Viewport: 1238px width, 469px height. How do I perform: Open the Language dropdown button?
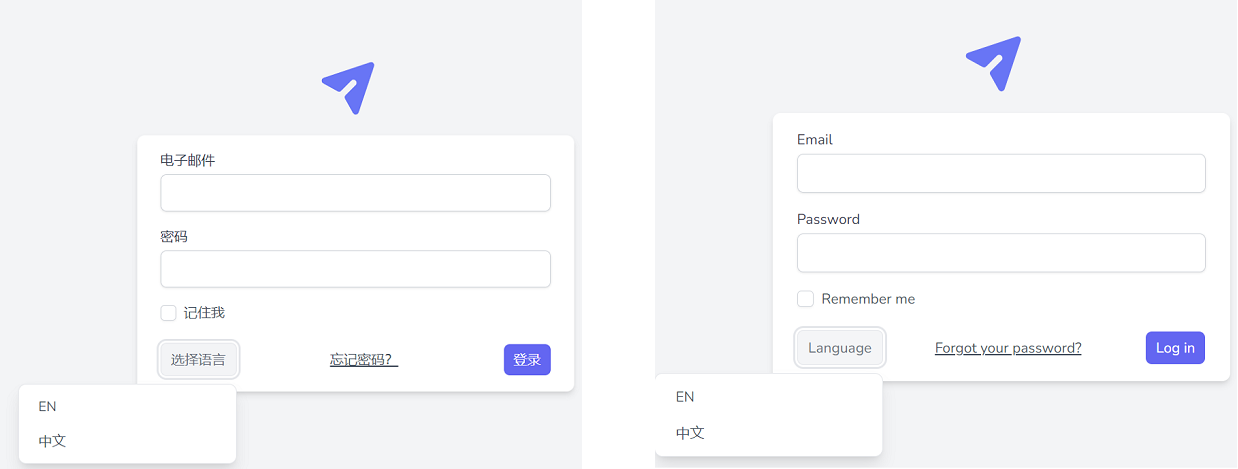(840, 348)
